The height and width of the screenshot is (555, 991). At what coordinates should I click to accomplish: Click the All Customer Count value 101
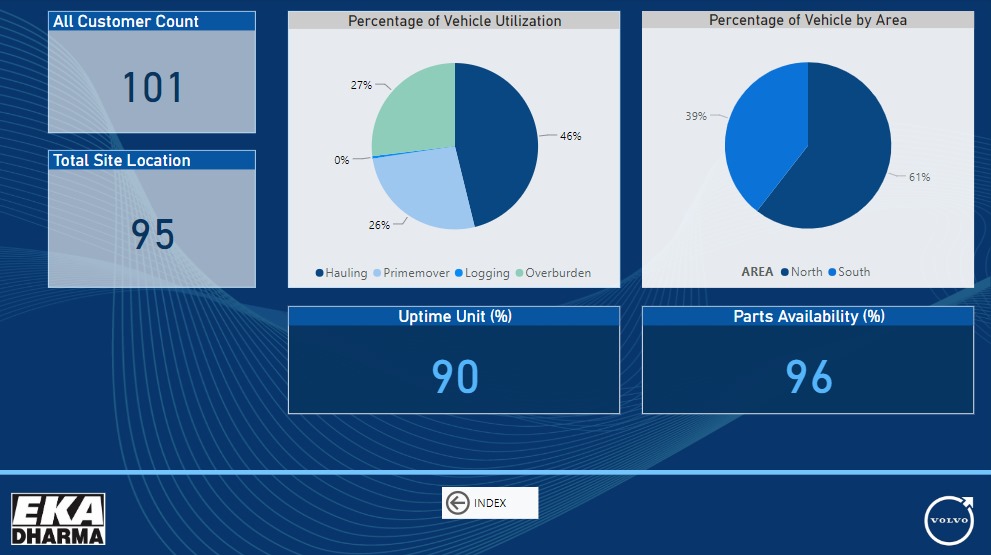coord(152,87)
